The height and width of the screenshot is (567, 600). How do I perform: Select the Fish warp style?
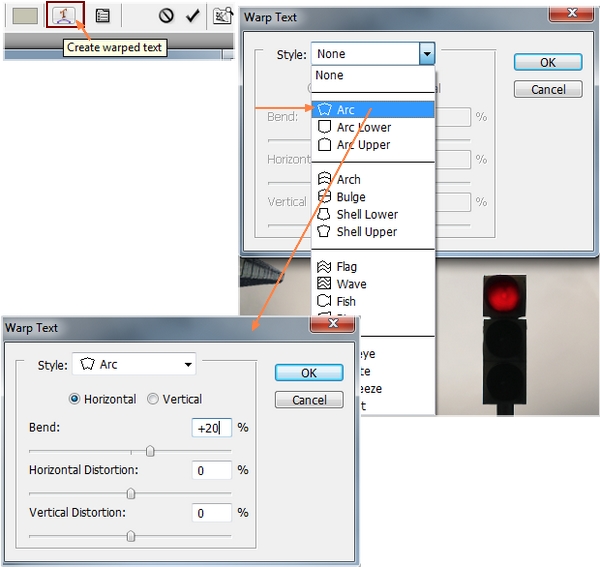coord(373,301)
